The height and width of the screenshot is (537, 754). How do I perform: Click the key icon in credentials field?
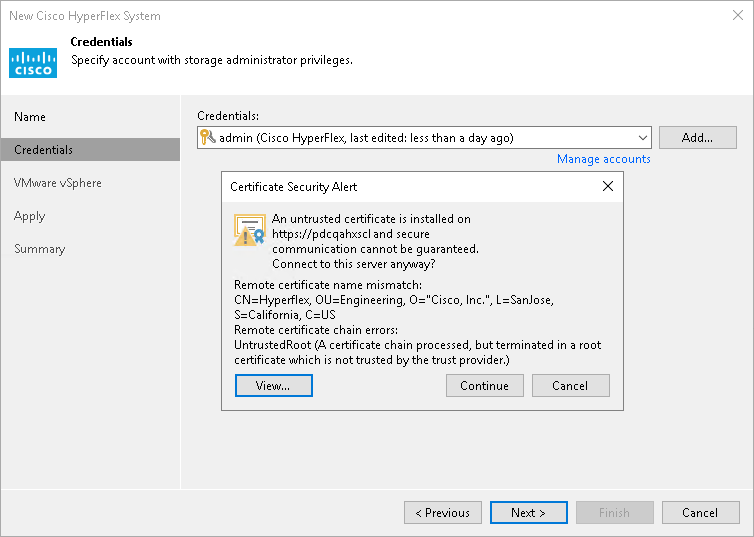tap(208, 137)
